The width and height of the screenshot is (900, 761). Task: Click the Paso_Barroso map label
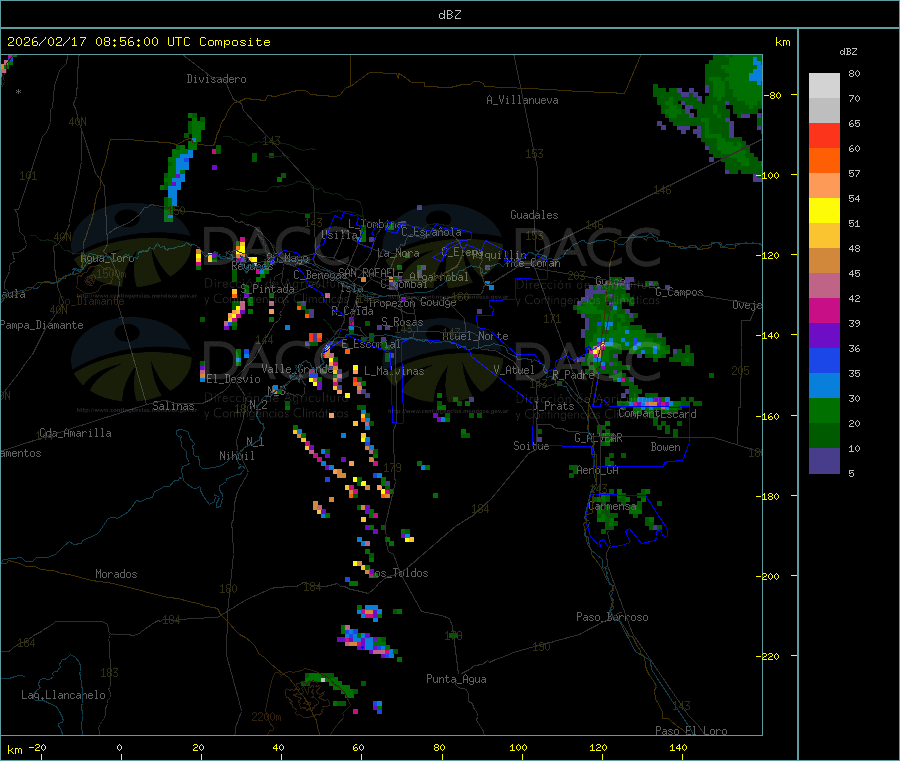point(612,617)
